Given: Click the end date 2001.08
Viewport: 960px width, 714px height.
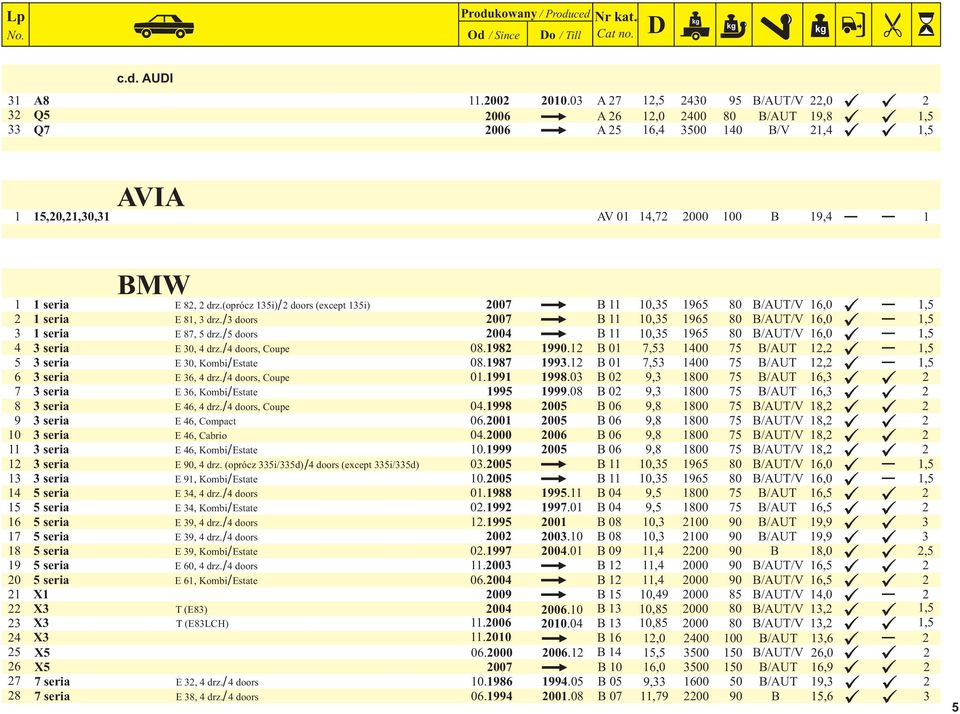Looking at the screenshot, I should 562,696.
